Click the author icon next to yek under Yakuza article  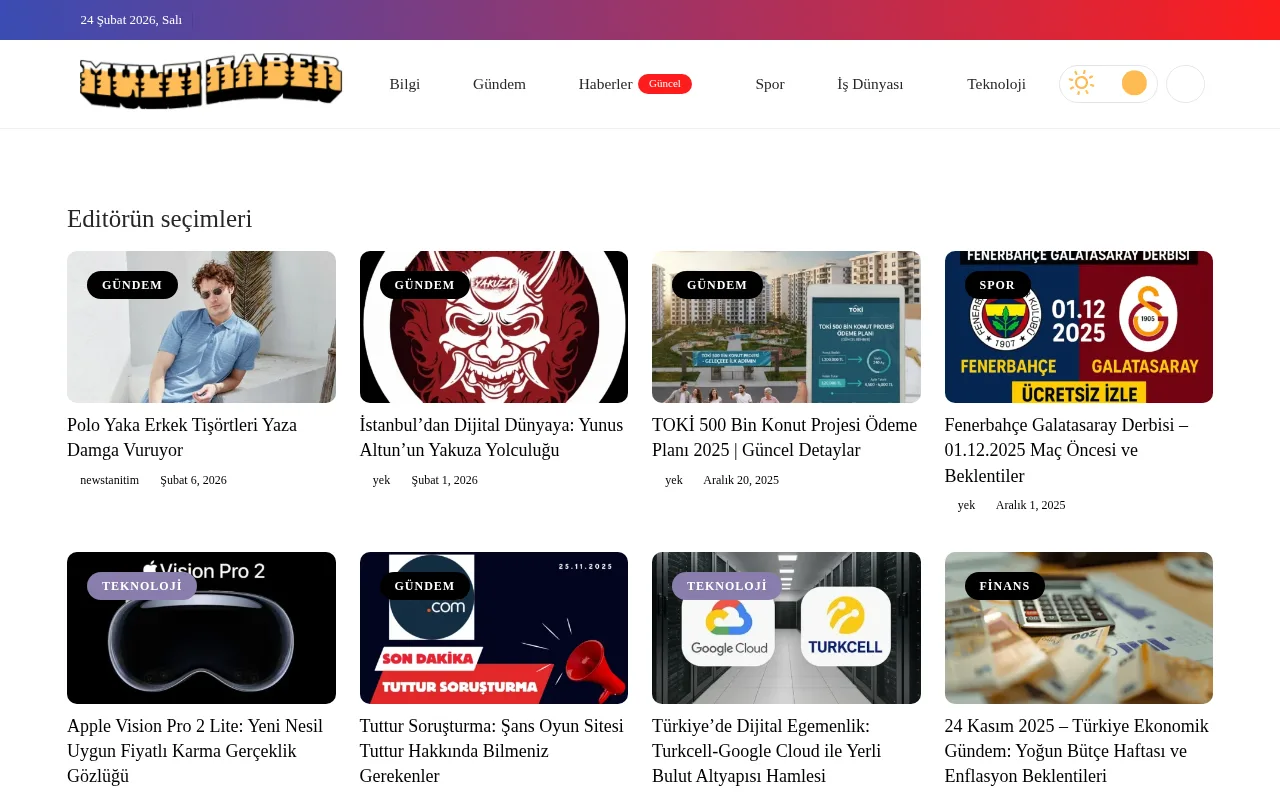(x=364, y=480)
